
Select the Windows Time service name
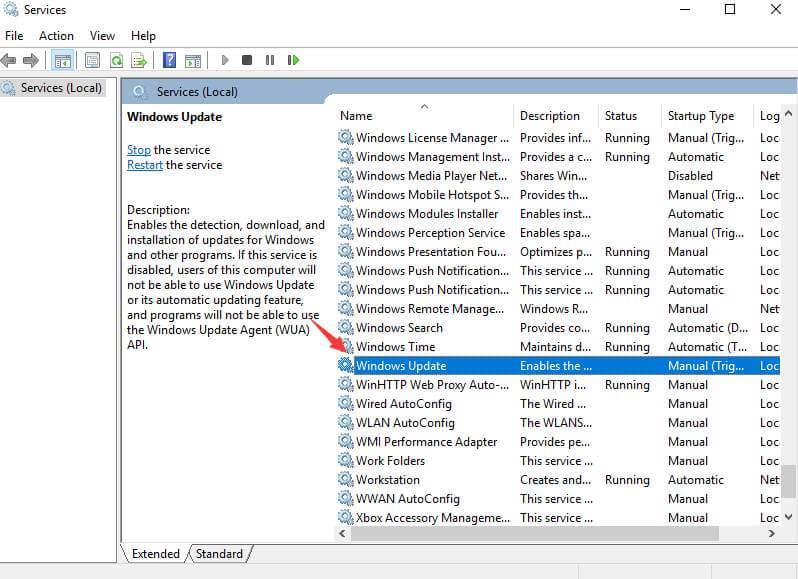click(395, 346)
